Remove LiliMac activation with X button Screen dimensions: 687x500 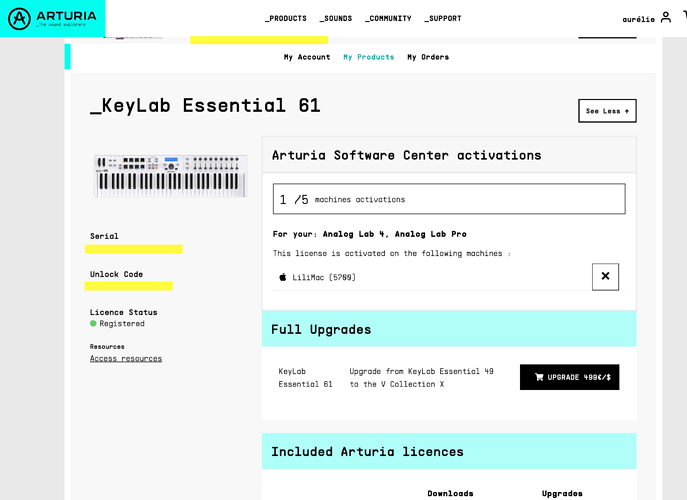[605, 277]
